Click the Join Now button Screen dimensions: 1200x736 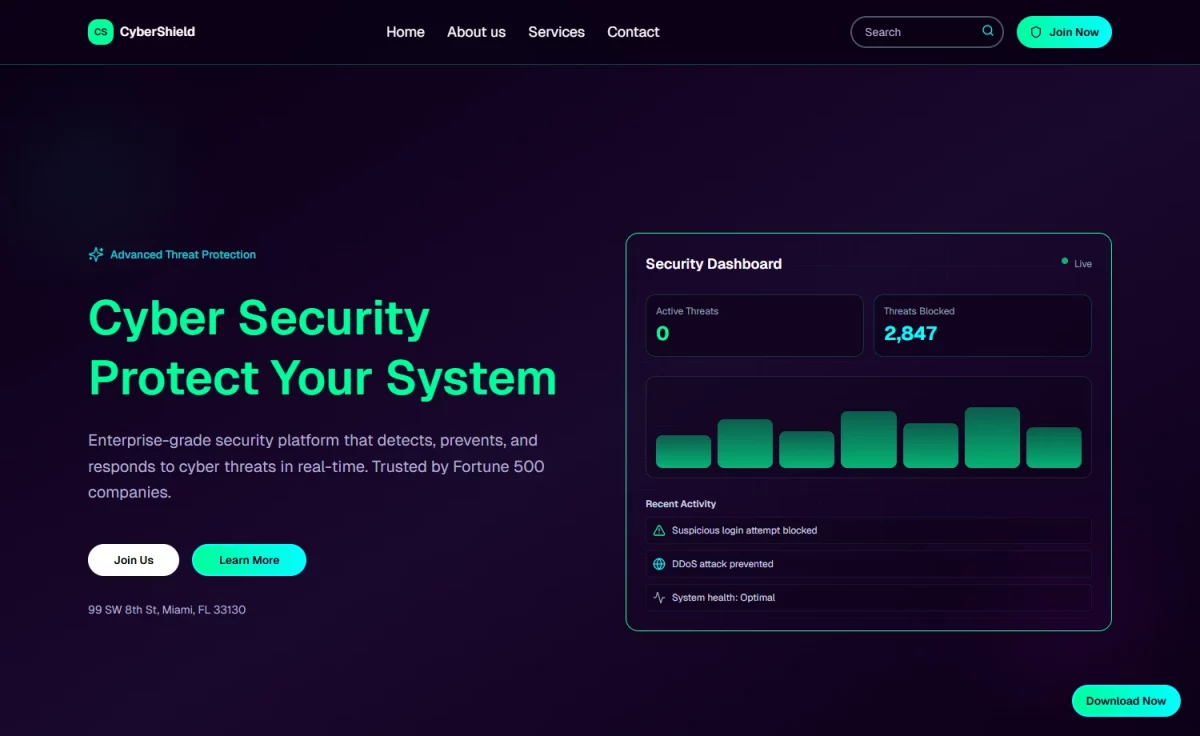(x=1064, y=31)
